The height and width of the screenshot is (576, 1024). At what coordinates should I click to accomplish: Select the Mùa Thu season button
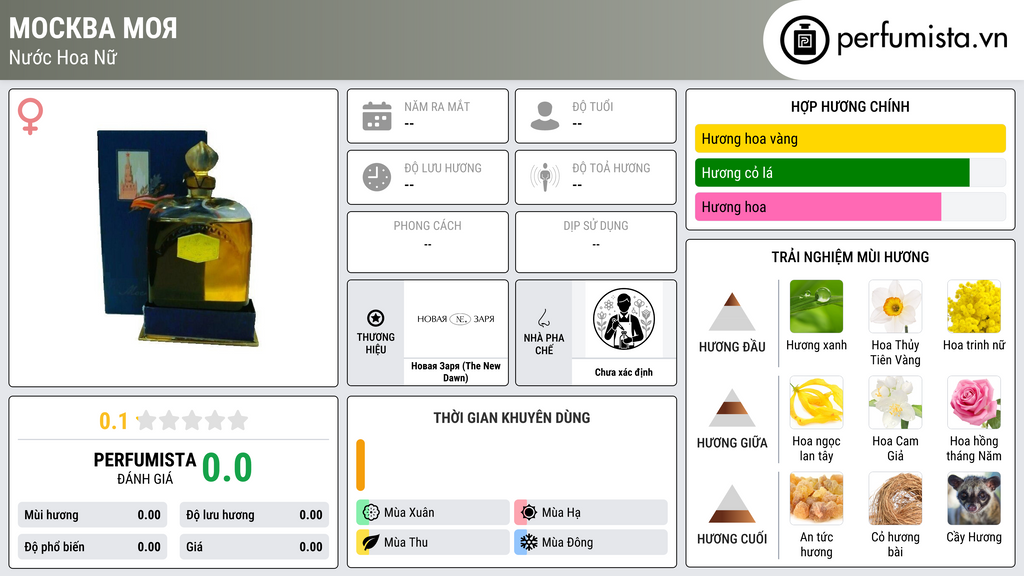[433, 542]
